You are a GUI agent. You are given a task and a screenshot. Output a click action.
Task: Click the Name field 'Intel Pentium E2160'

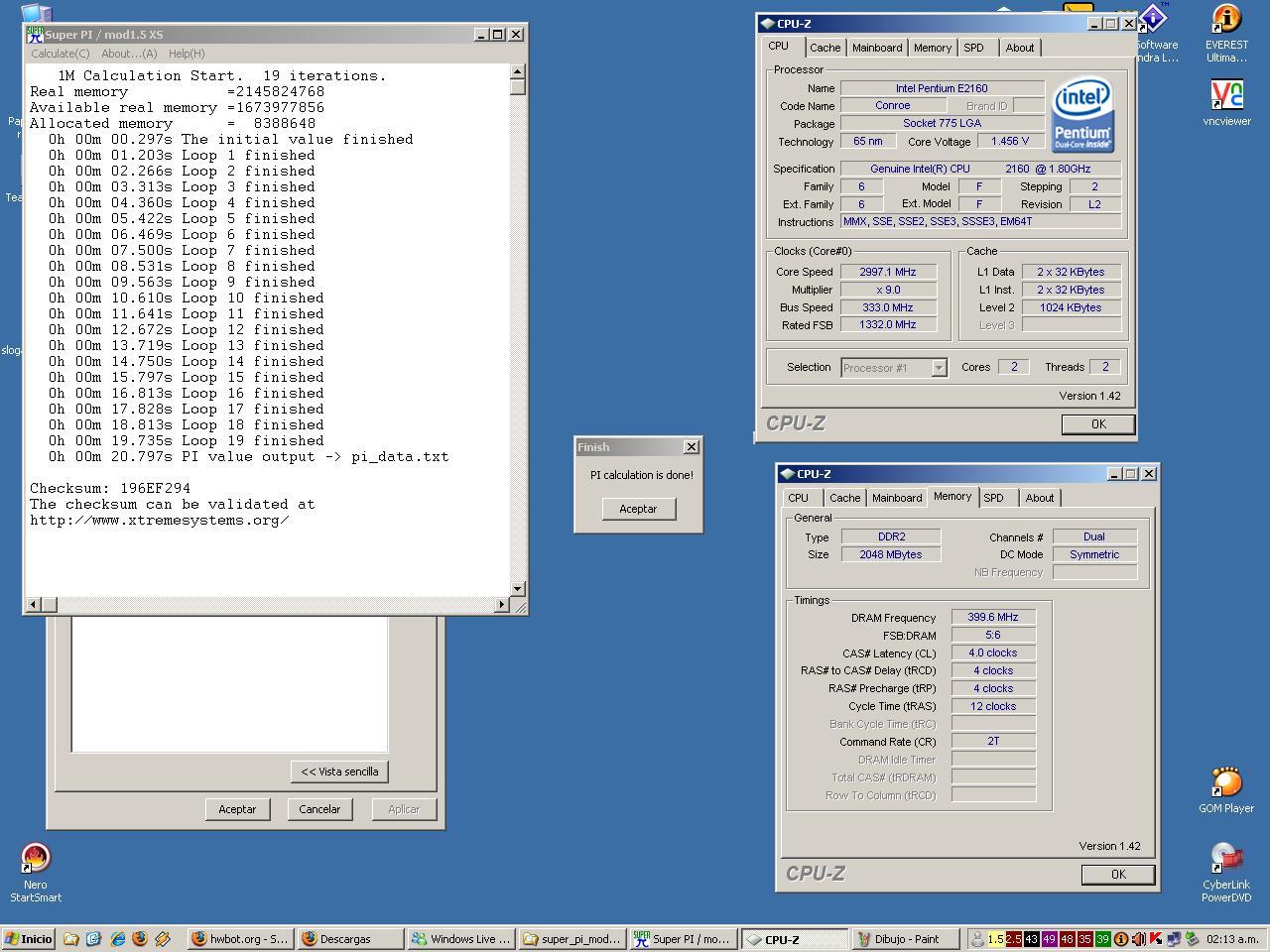click(942, 88)
